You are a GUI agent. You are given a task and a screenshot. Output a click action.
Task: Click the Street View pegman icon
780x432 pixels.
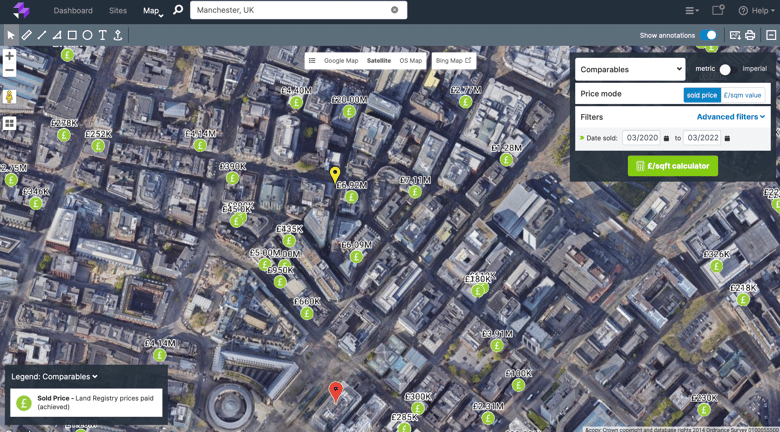tap(9, 97)
